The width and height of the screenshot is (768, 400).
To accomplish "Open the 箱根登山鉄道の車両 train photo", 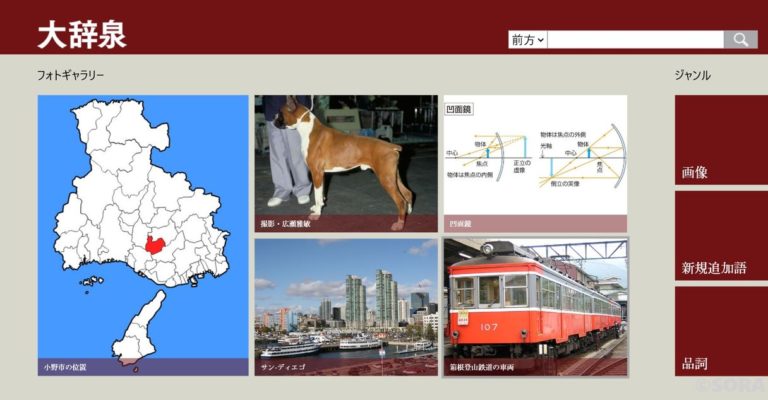I will click(x=535, y=307).
